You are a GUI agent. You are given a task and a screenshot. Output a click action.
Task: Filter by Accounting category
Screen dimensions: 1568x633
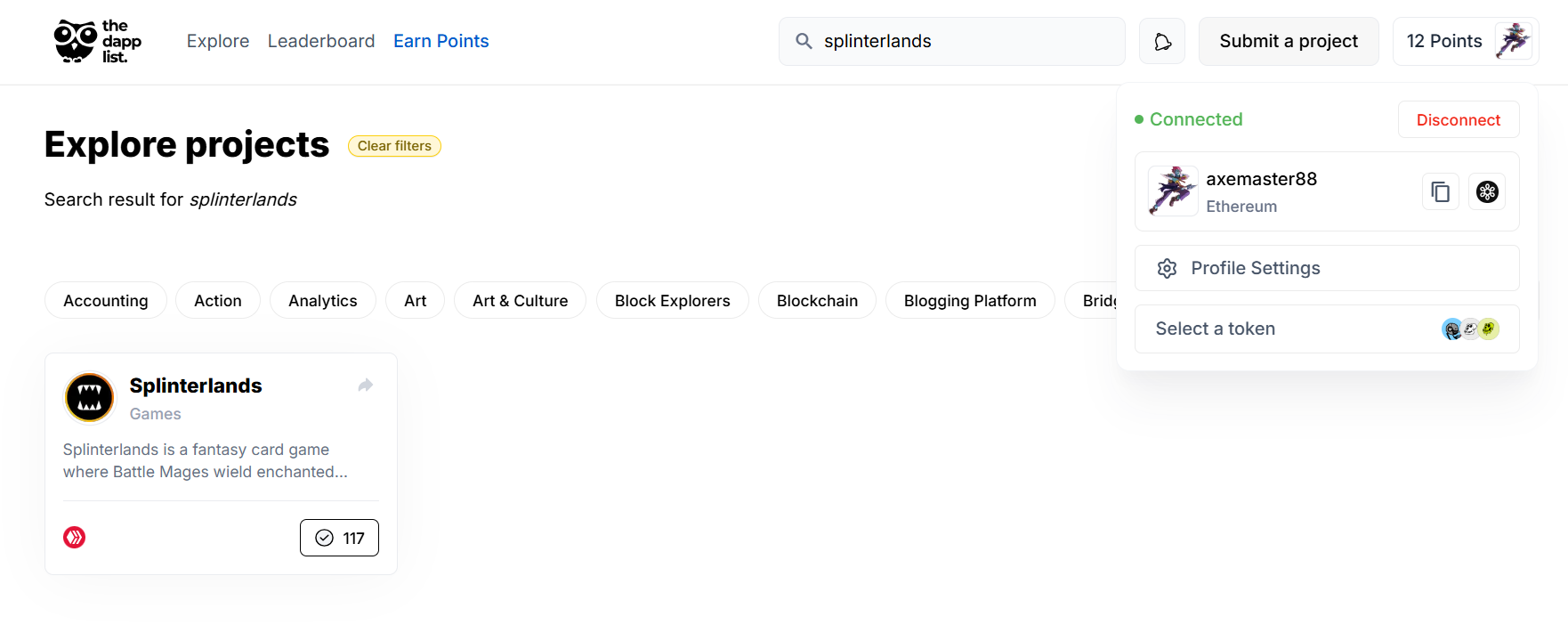106,301
